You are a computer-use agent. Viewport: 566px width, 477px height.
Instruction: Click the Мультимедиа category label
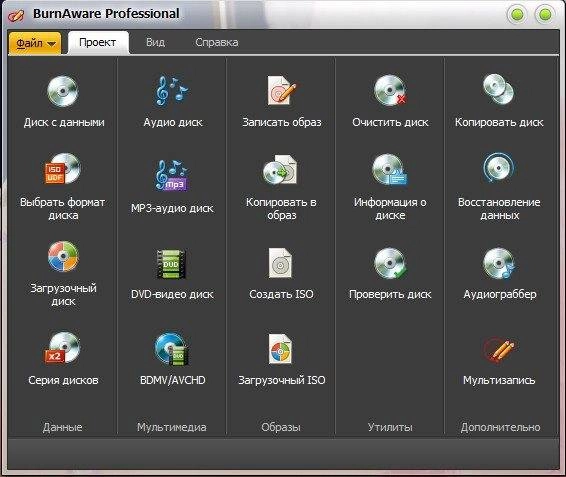point(172,427)
